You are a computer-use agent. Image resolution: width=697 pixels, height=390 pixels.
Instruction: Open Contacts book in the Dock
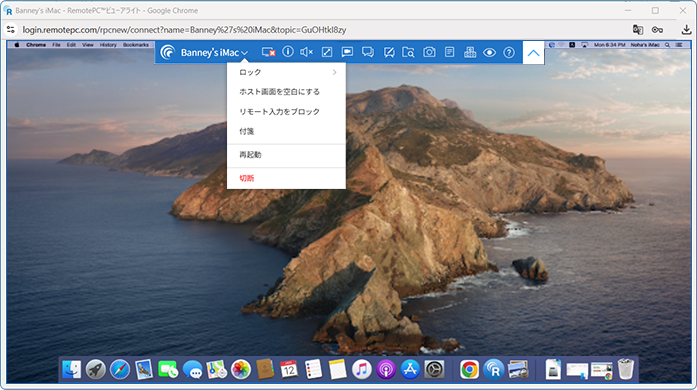click(265, 370)
